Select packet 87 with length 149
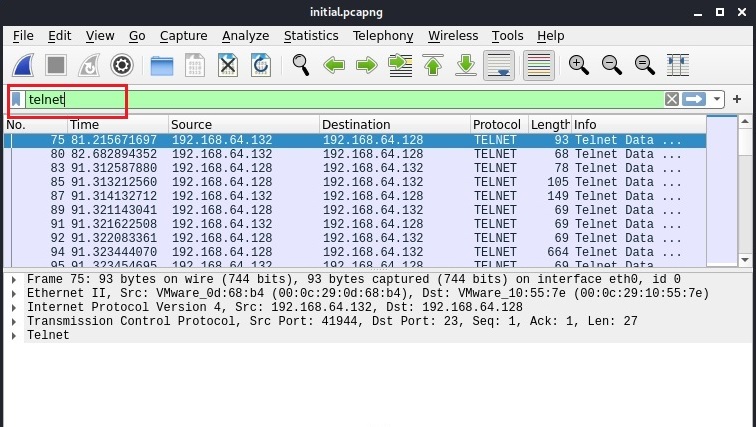This screenshot has width=756, height=427. tap(355, 196)
